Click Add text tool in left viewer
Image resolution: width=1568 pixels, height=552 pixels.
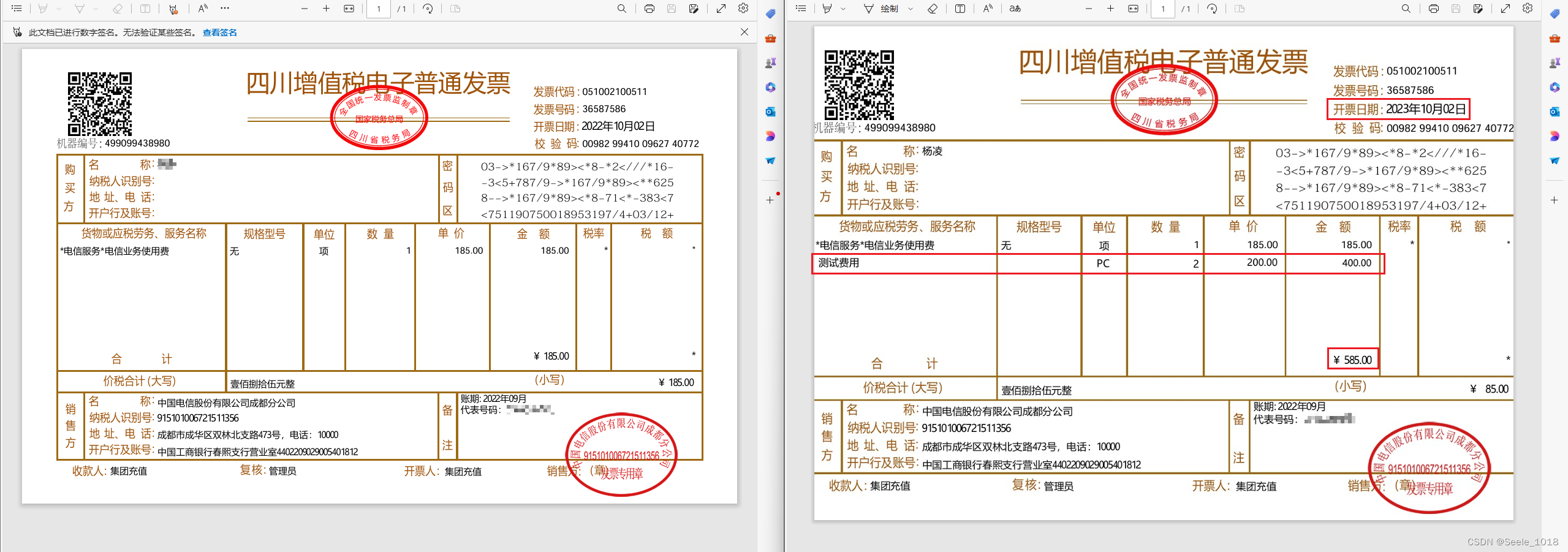[145, 9]
